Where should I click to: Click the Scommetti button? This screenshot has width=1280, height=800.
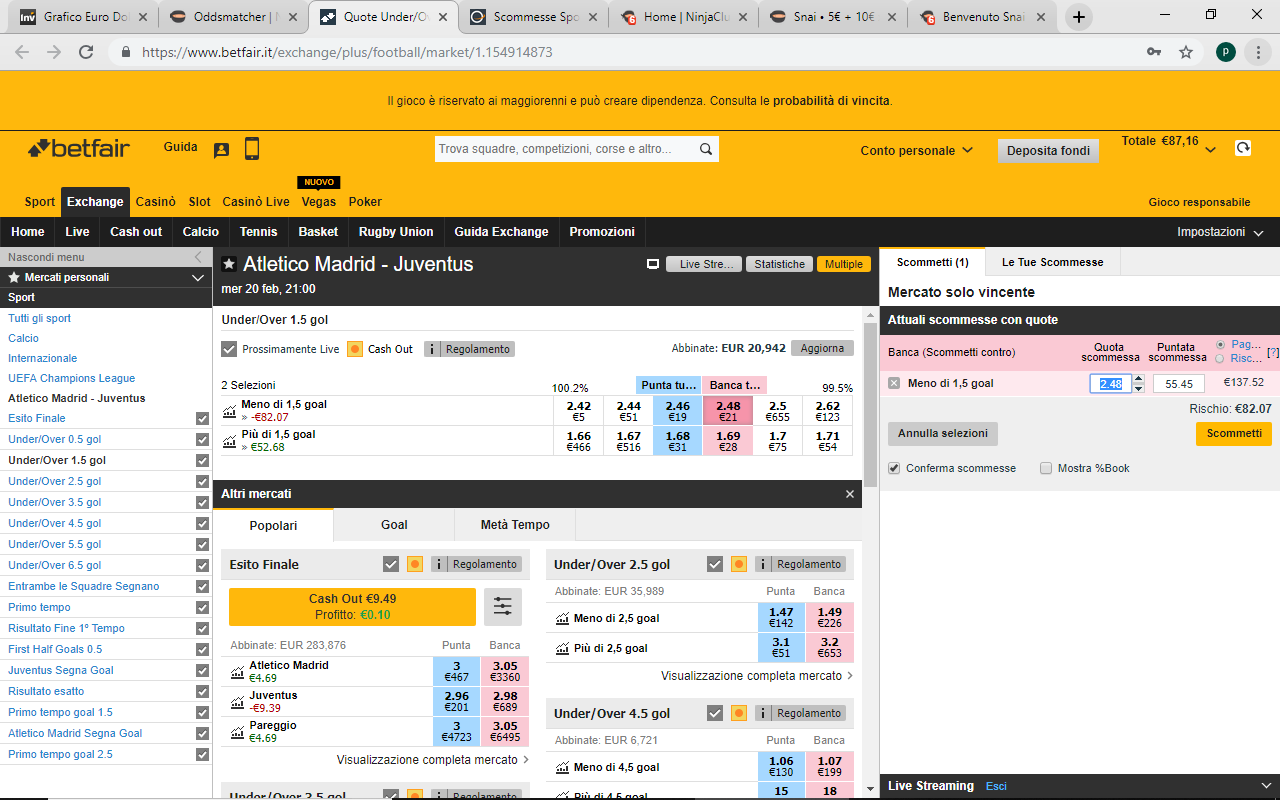coord(1234,433)
